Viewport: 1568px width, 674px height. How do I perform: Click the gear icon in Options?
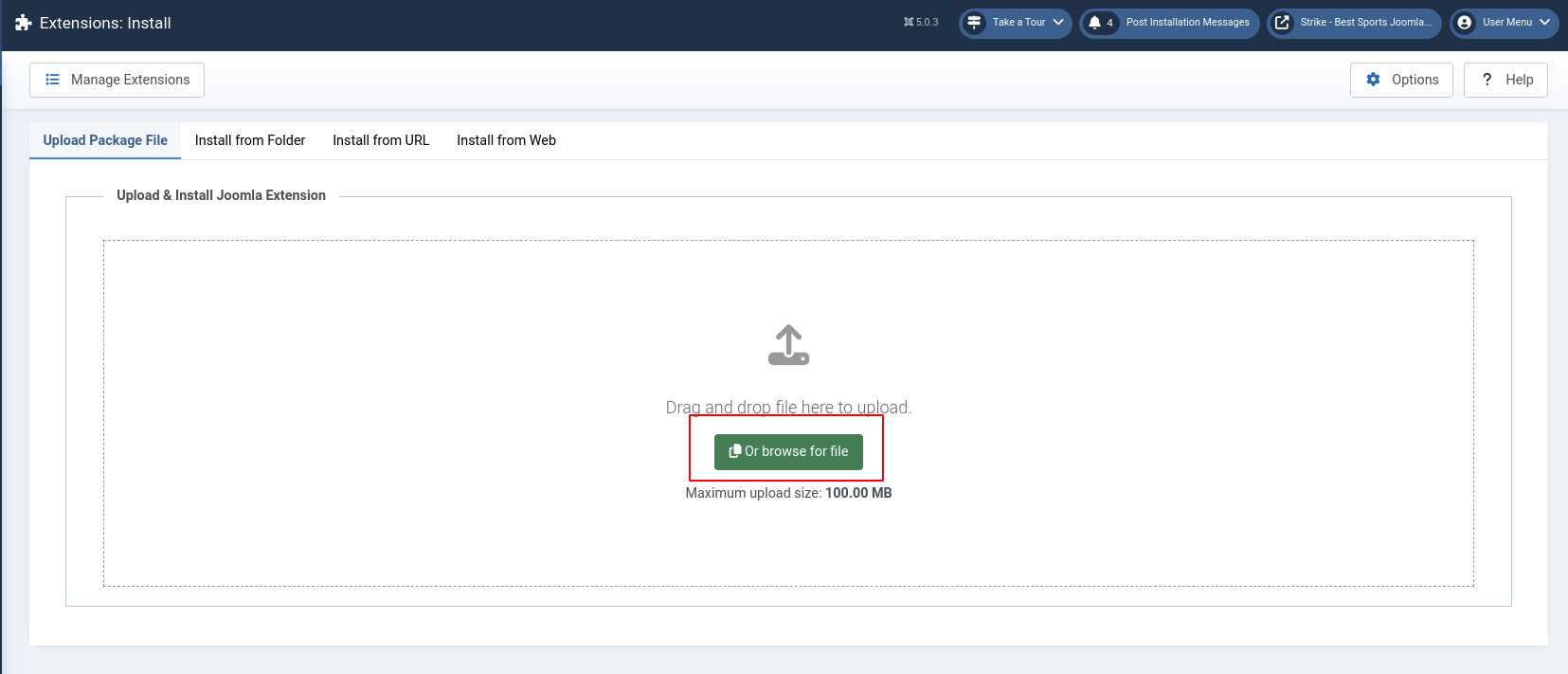click(x=1373, y=80)
